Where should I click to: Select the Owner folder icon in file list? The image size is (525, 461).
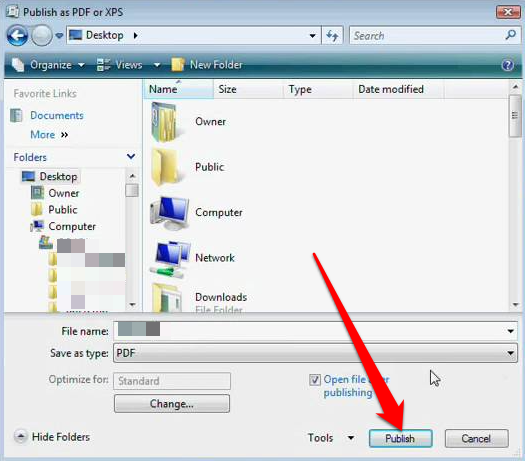pos(165,122)
